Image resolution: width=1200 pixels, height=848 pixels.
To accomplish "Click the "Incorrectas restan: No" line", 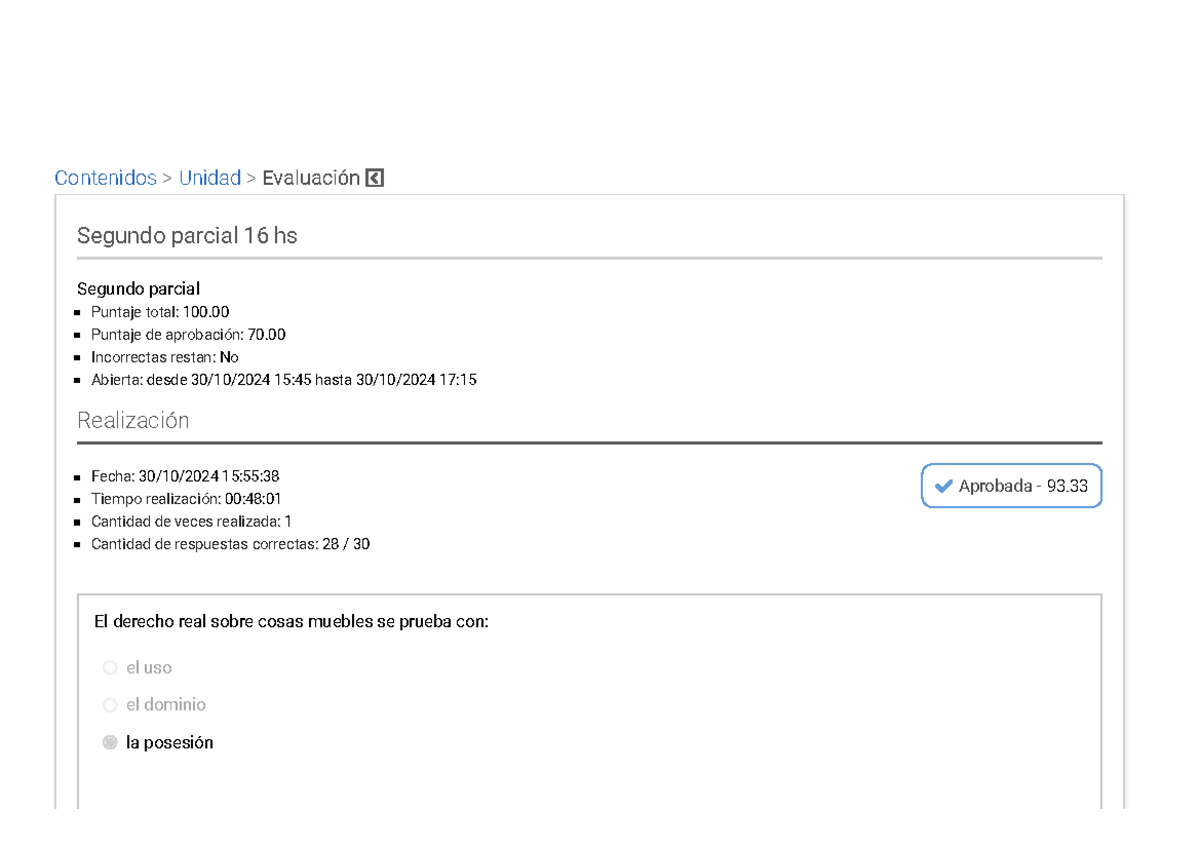I will coord(164,357).
